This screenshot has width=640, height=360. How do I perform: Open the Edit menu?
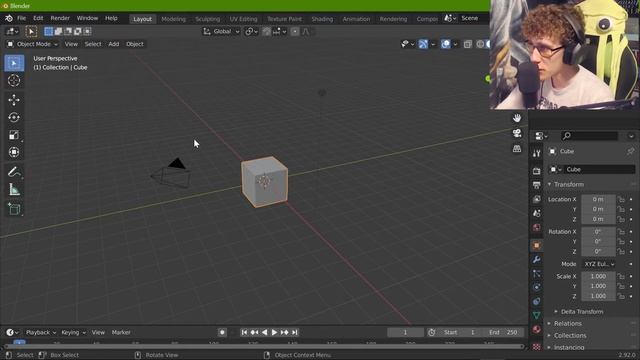[x=38, y=18]
